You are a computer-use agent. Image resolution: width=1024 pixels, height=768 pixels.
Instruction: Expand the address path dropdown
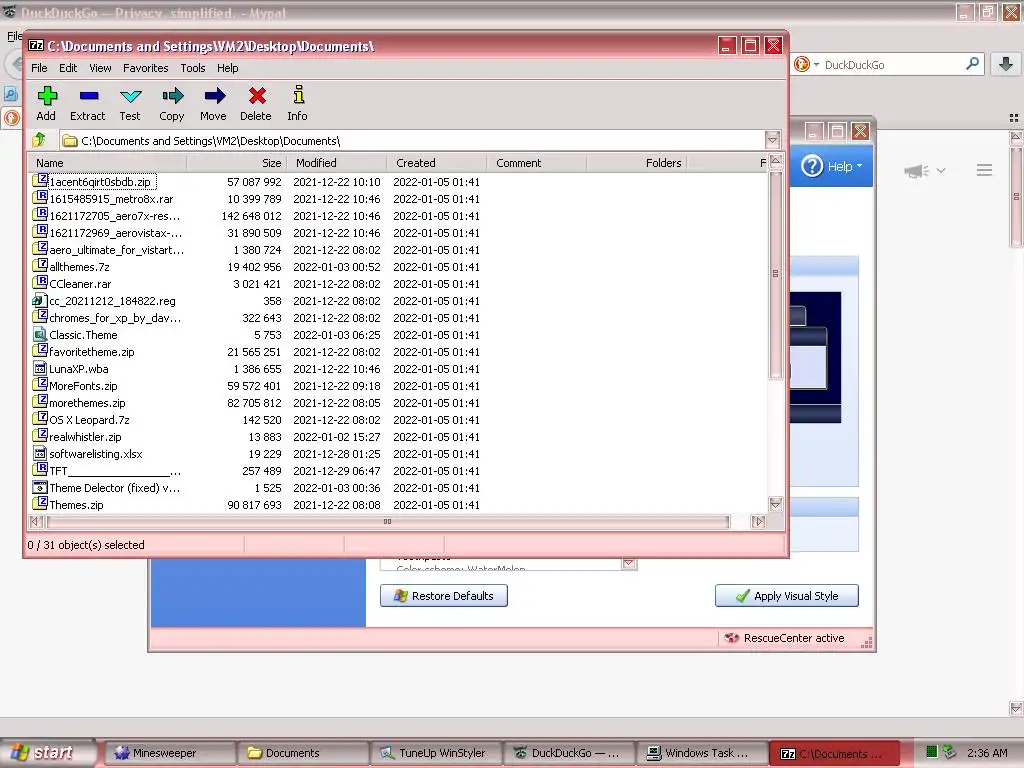point(773,140)
